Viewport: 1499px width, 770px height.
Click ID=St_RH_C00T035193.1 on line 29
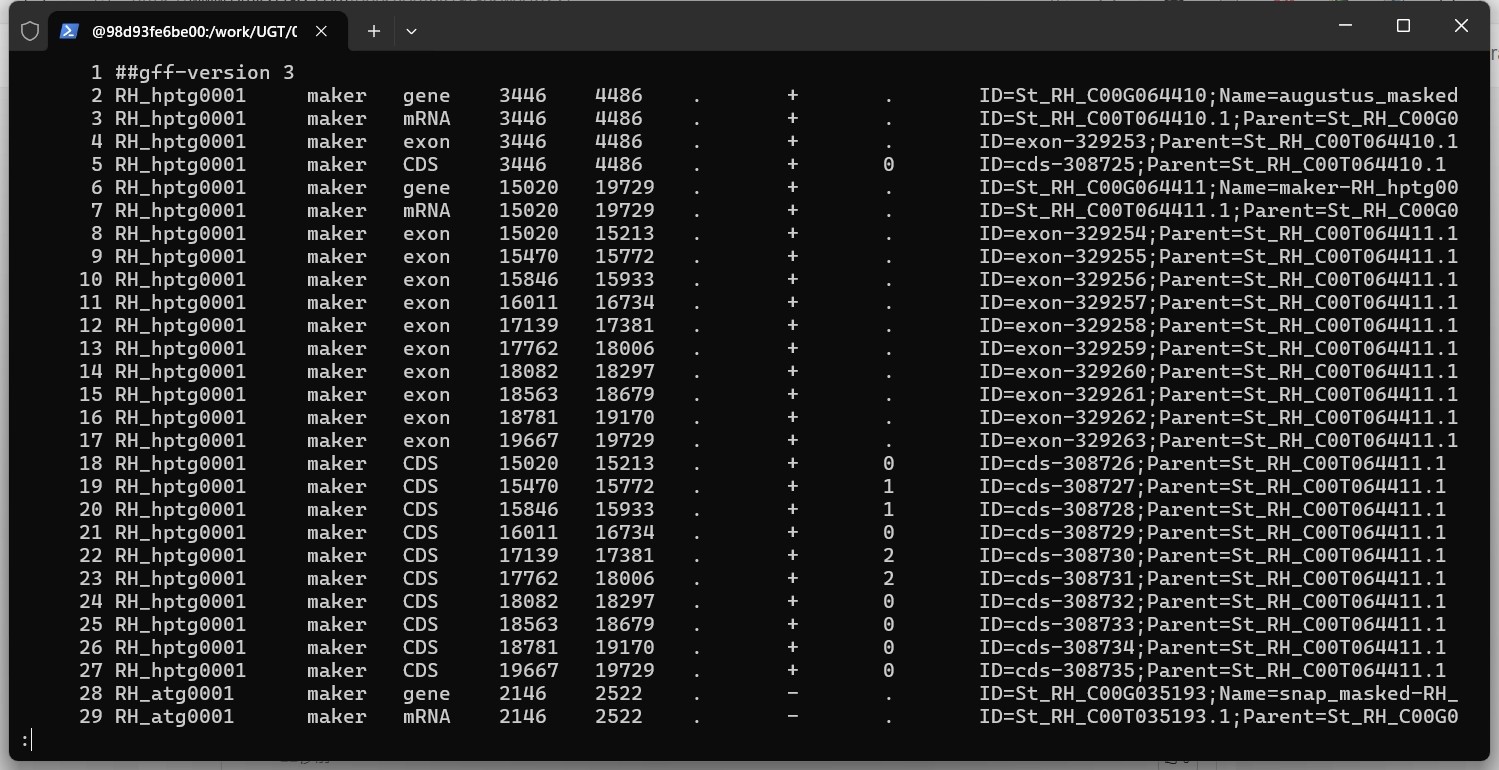pyautogui.click(x=1105, y=716)
